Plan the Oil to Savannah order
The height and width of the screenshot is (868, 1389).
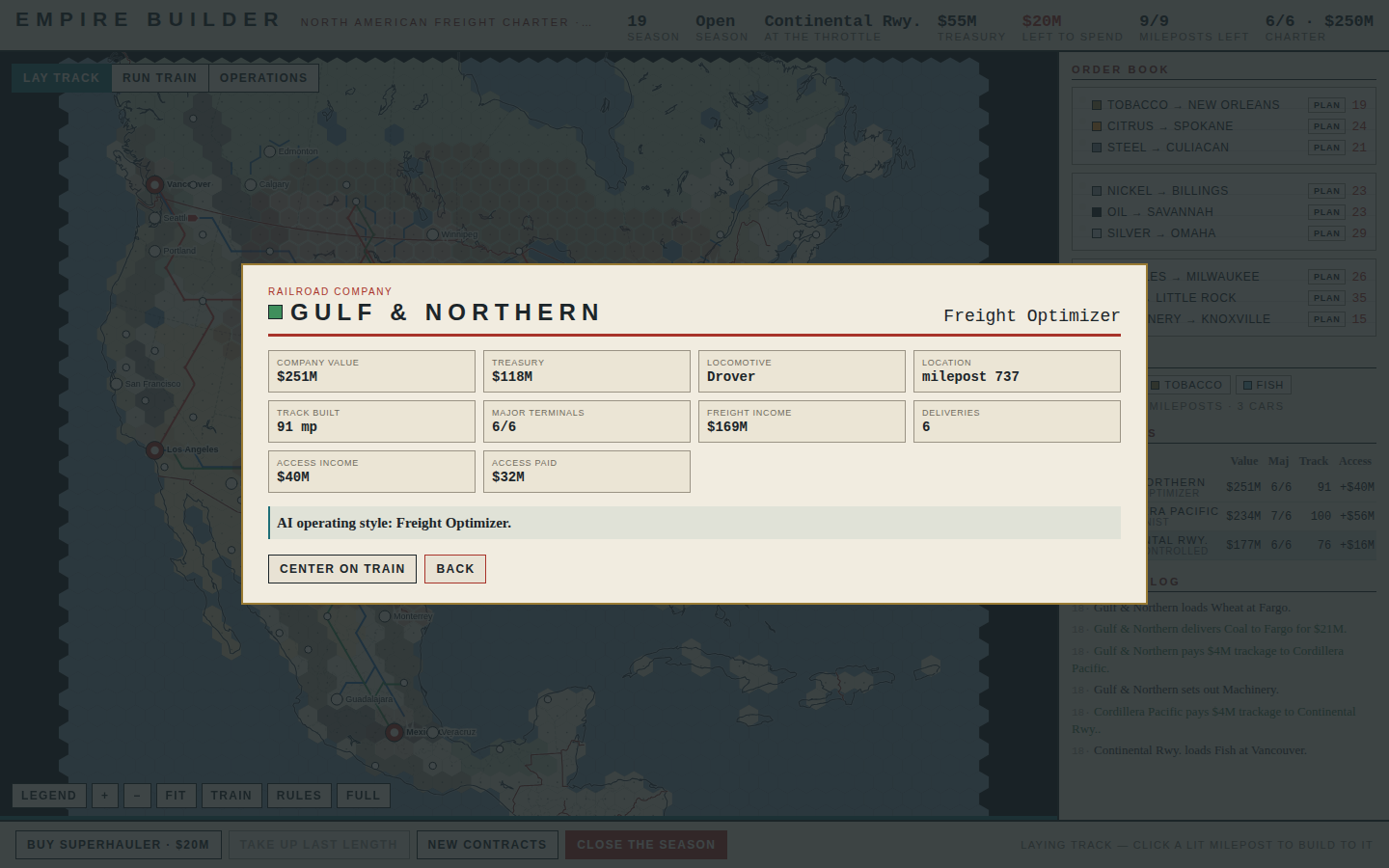click(1327, 212)
